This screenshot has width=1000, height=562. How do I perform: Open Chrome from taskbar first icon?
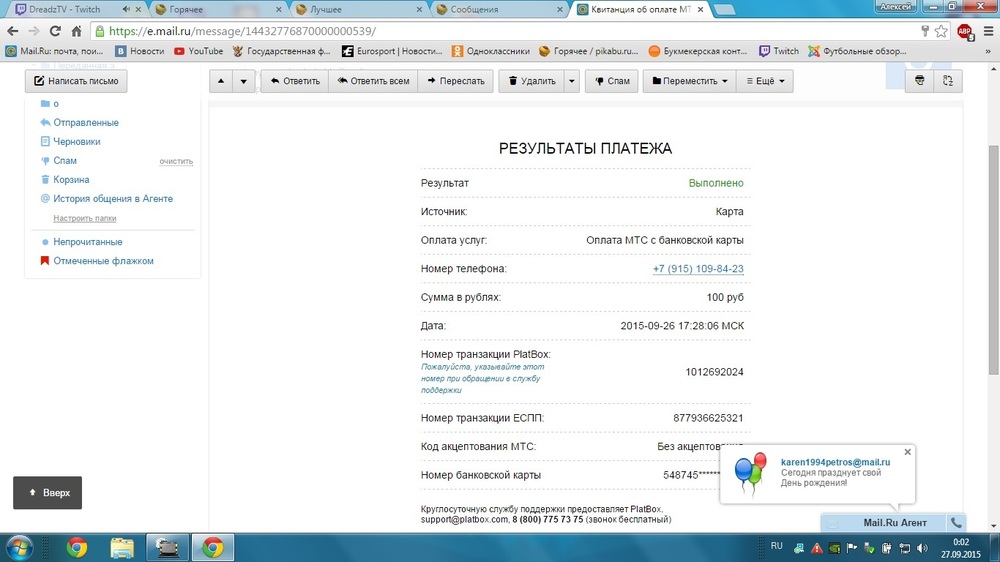[x=77, y=547]
